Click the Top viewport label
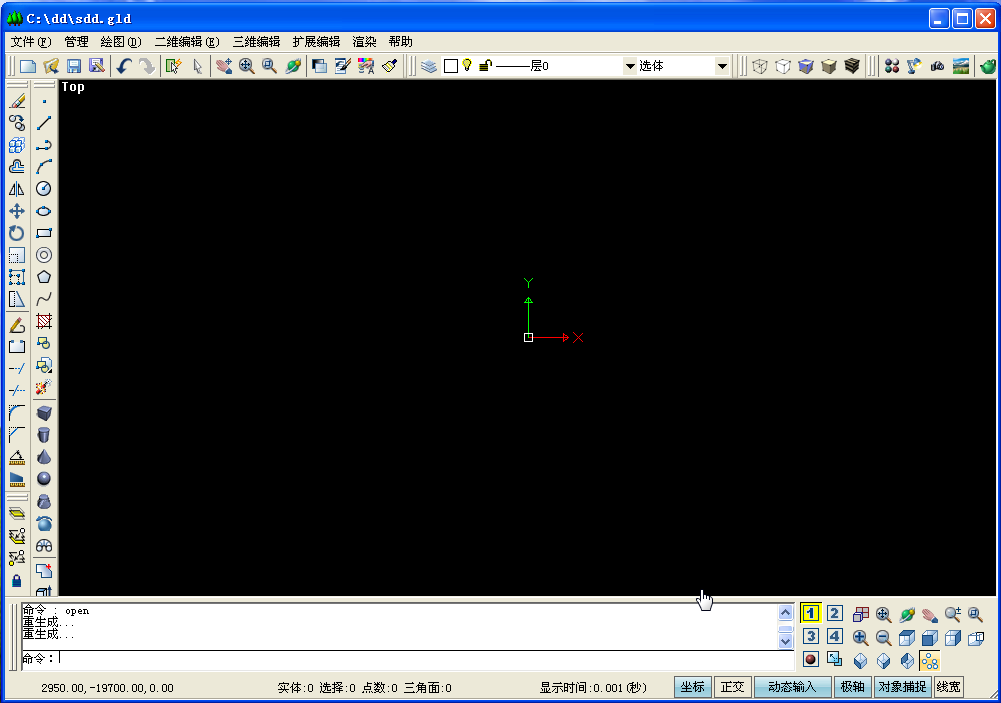This screenshot has height=703, width=1001. point(73,87)
